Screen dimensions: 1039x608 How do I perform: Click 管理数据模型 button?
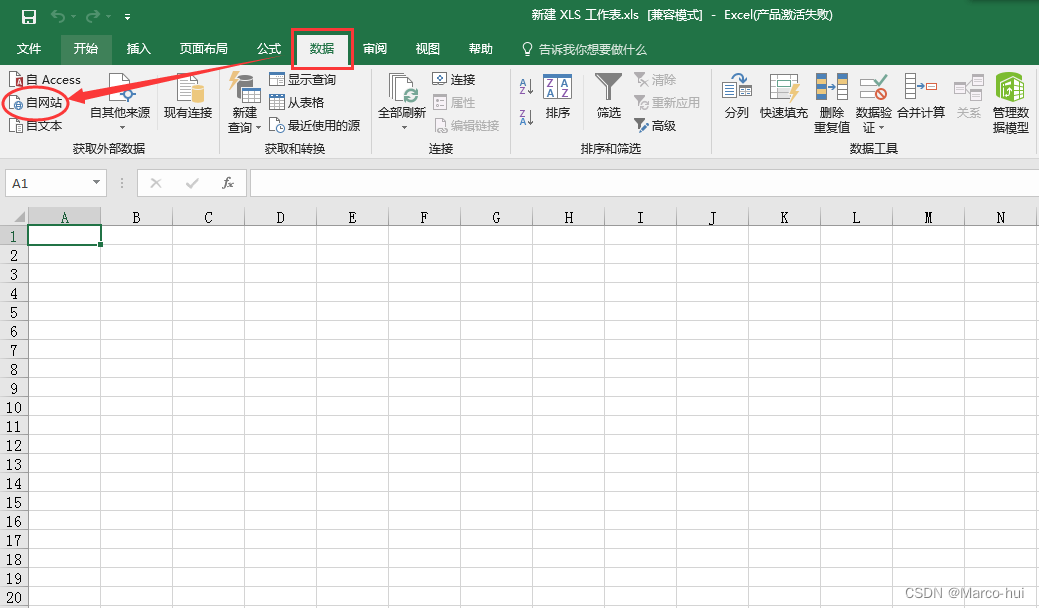pyautogui.click(x=1011, y=103)
